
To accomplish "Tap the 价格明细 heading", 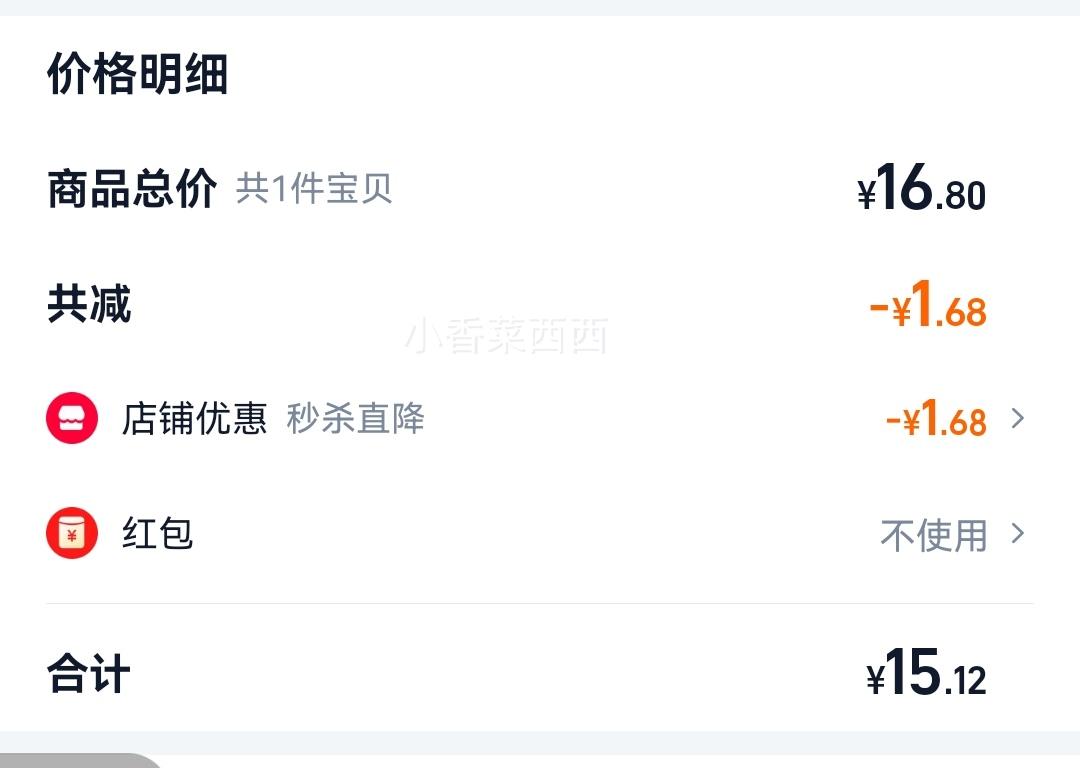I will tap(138, 73).
